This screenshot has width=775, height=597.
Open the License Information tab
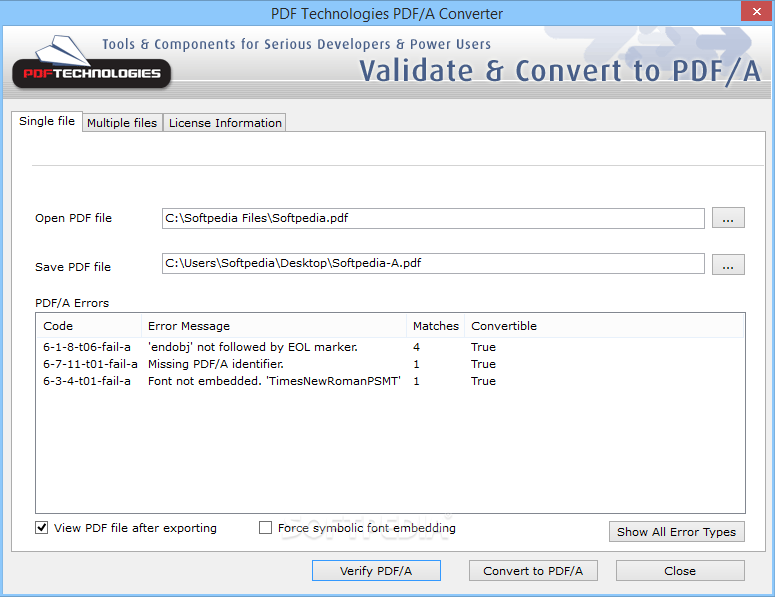(x=225, y=123)
